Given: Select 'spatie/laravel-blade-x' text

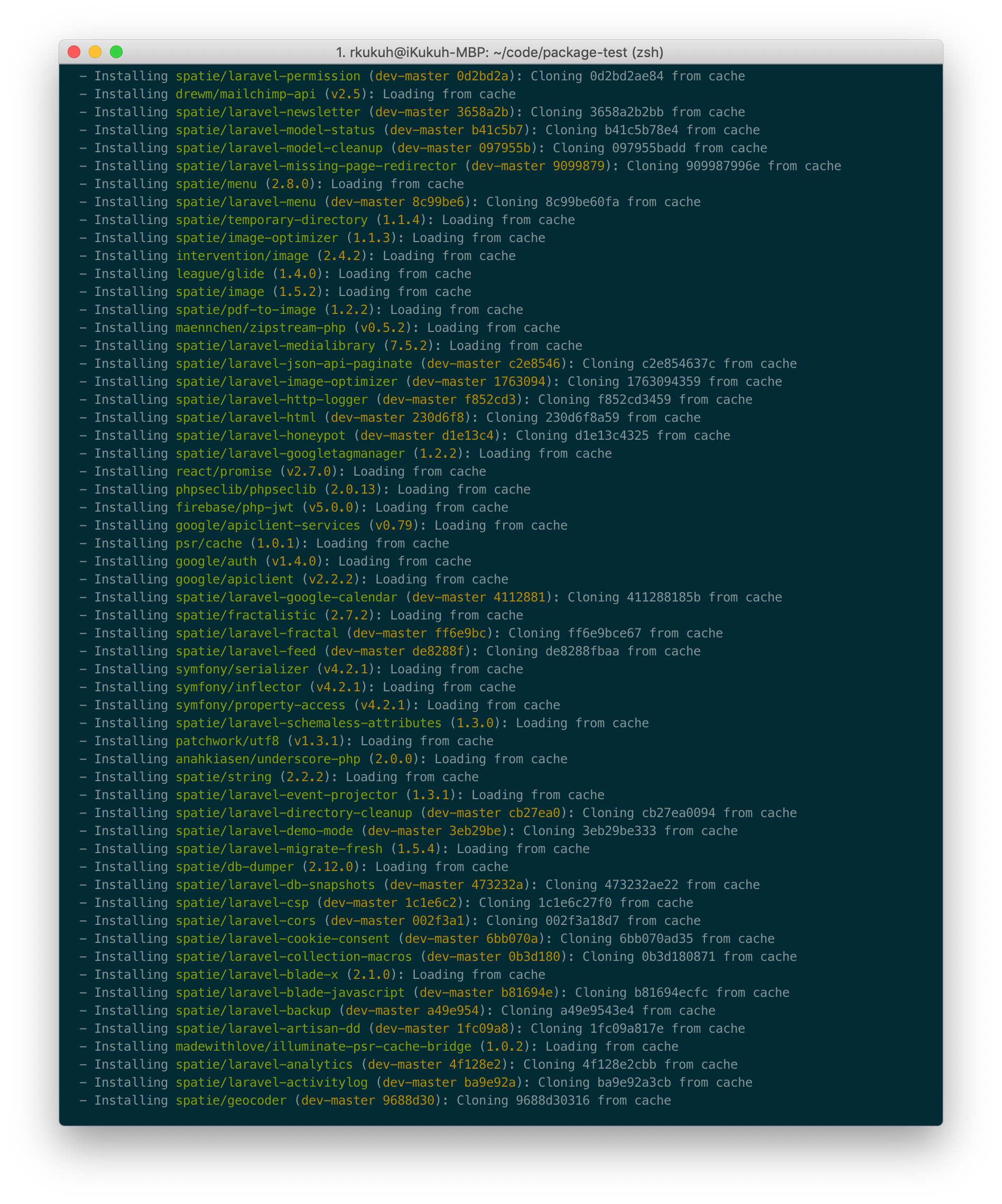Looking at the screenshot, I should 257,975.
